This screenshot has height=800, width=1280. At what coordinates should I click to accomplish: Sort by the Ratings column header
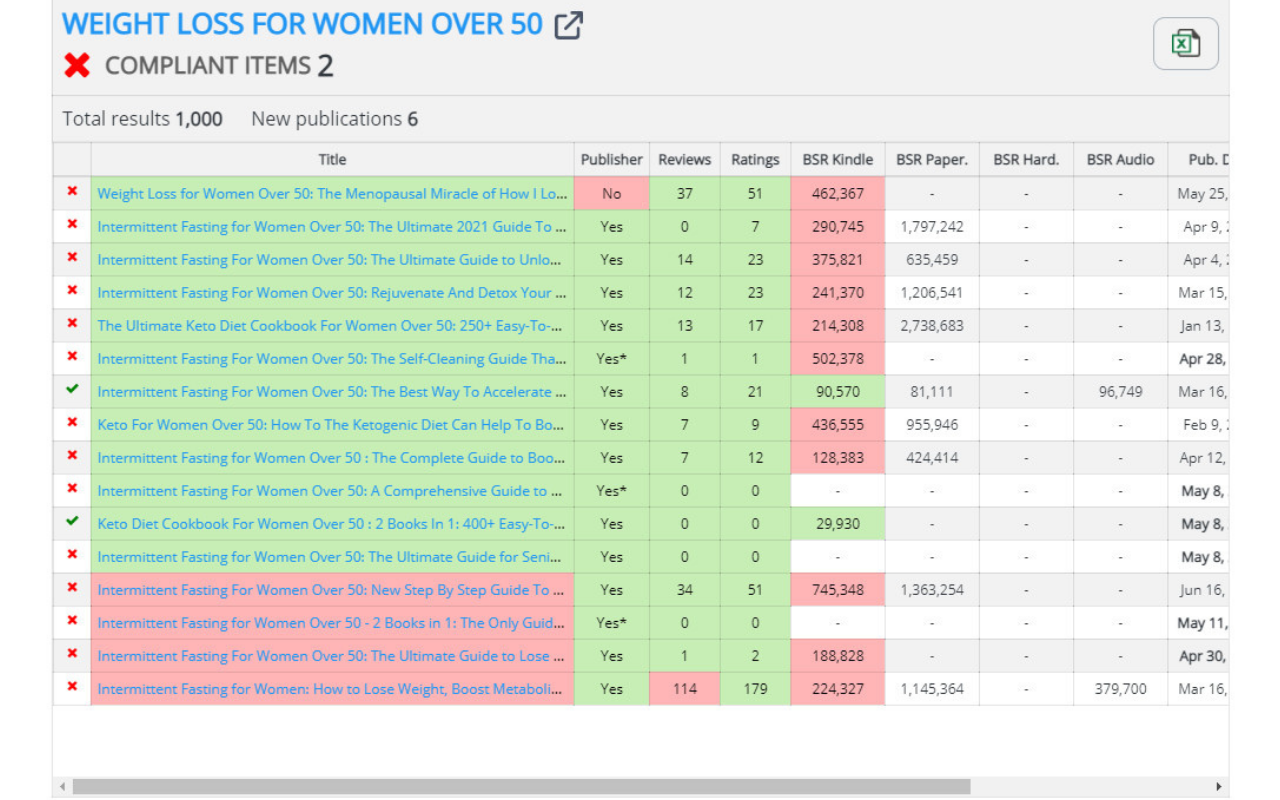click(x=755, y=160)
